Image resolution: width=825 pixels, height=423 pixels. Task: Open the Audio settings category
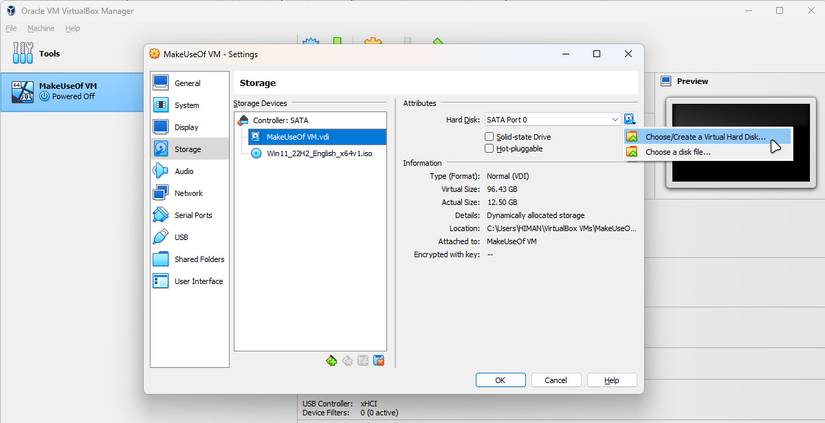[x=189, y=171]
